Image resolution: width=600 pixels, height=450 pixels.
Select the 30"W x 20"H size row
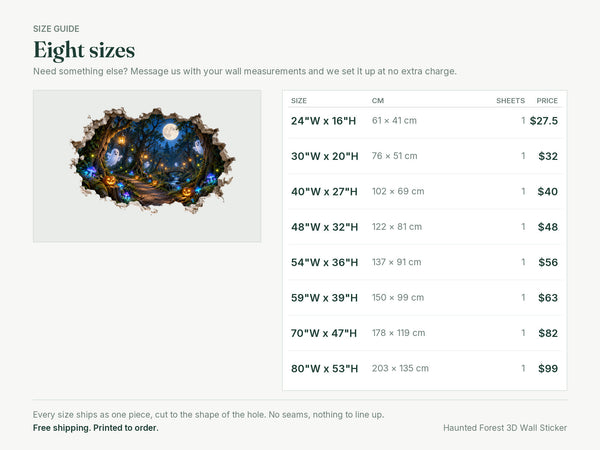coord(425,156)
